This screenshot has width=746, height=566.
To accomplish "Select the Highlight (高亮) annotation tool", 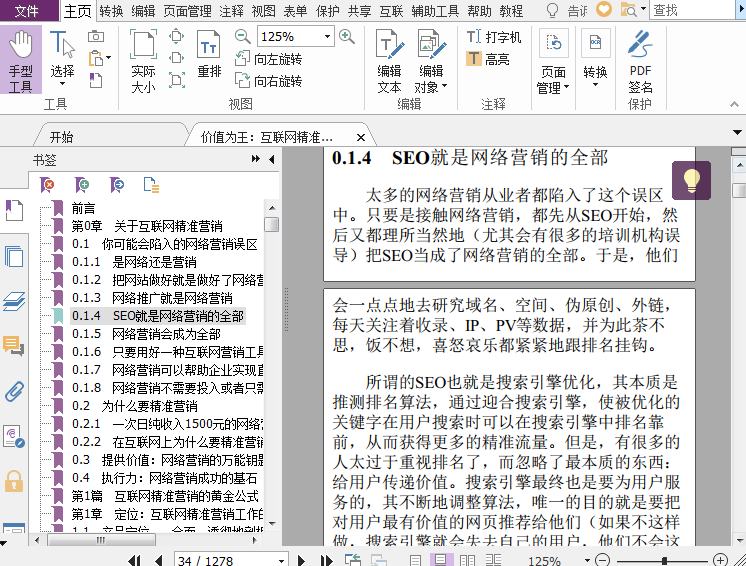I will click(487, 59).
